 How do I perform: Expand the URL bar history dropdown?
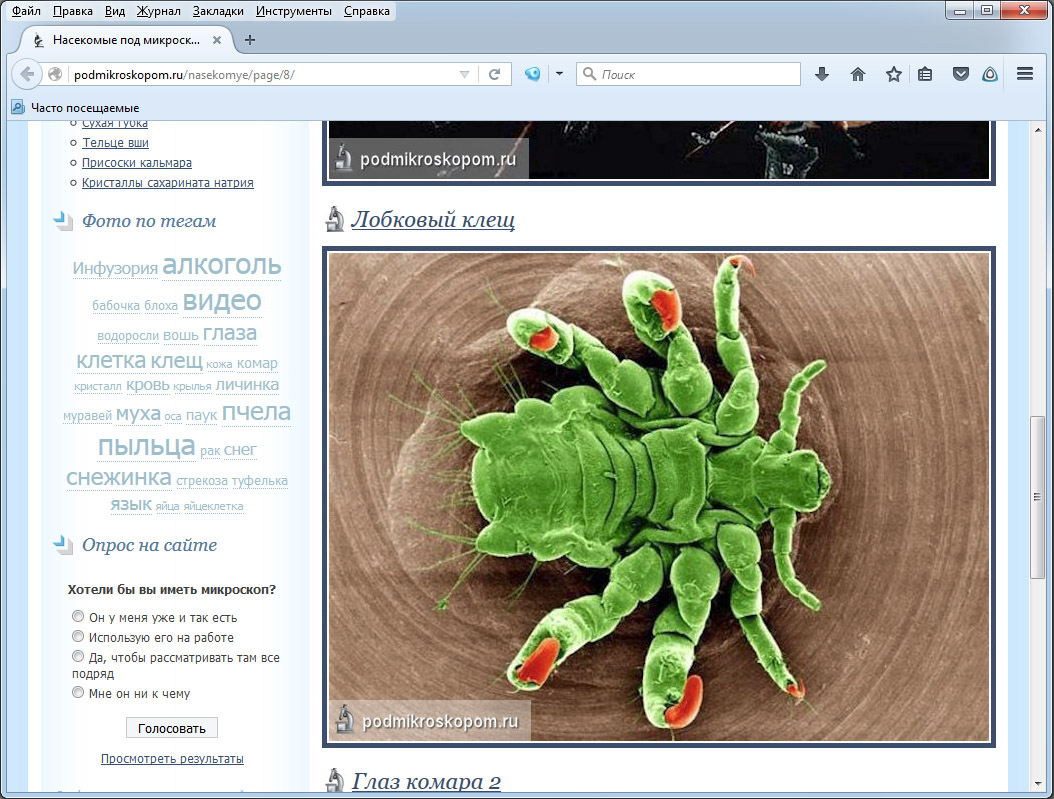464,74
